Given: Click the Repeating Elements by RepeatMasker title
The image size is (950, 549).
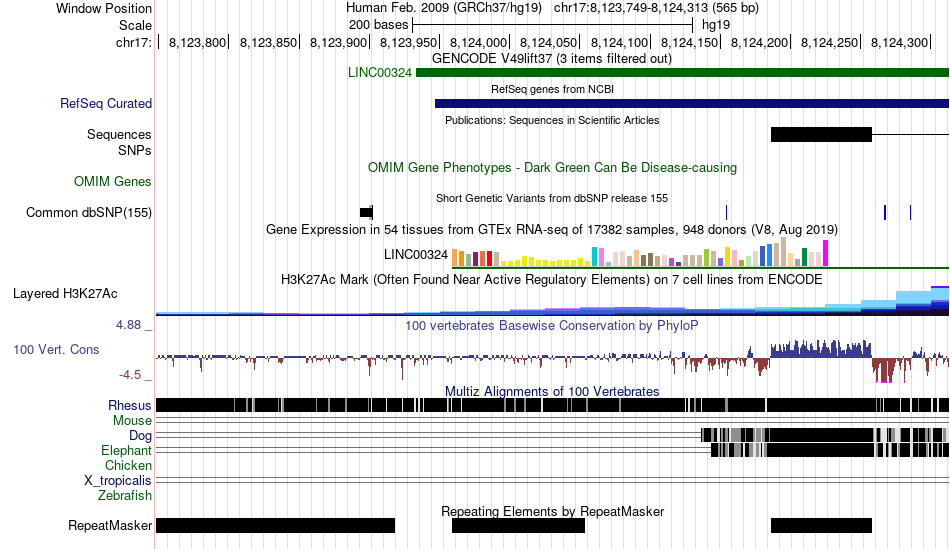Looking at the screenshot, I should tap(553, 511).
